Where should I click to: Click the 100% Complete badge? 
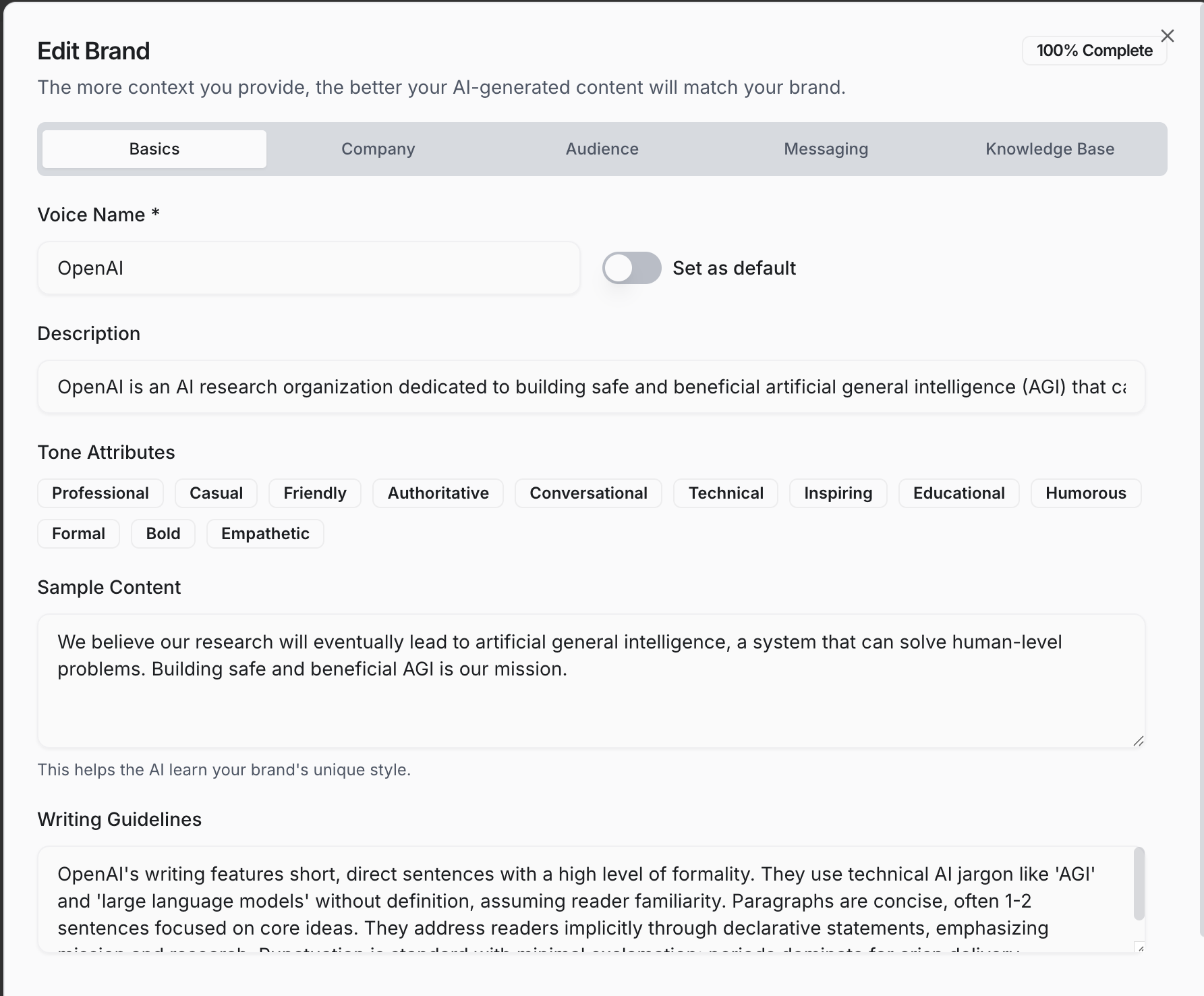point(1095,51)
